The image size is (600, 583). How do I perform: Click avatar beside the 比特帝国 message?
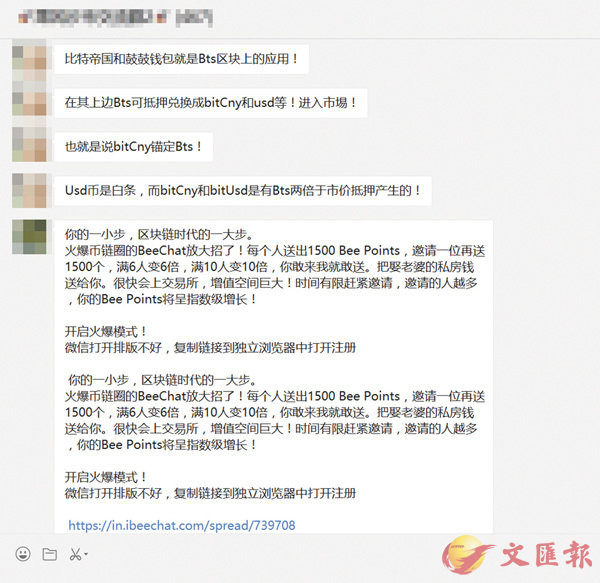point(29,58)
